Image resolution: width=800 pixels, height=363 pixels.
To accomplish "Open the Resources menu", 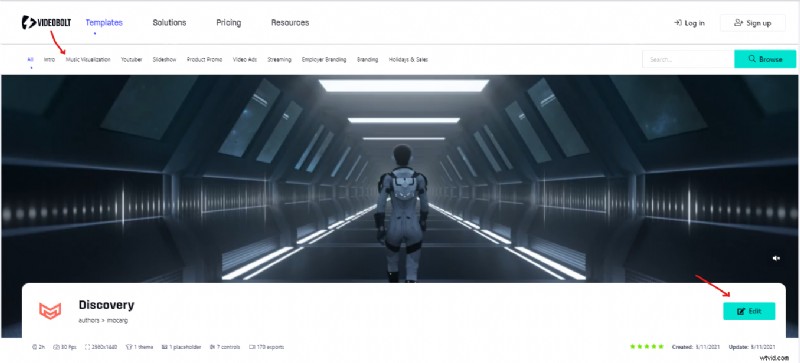I will (290, 22).
